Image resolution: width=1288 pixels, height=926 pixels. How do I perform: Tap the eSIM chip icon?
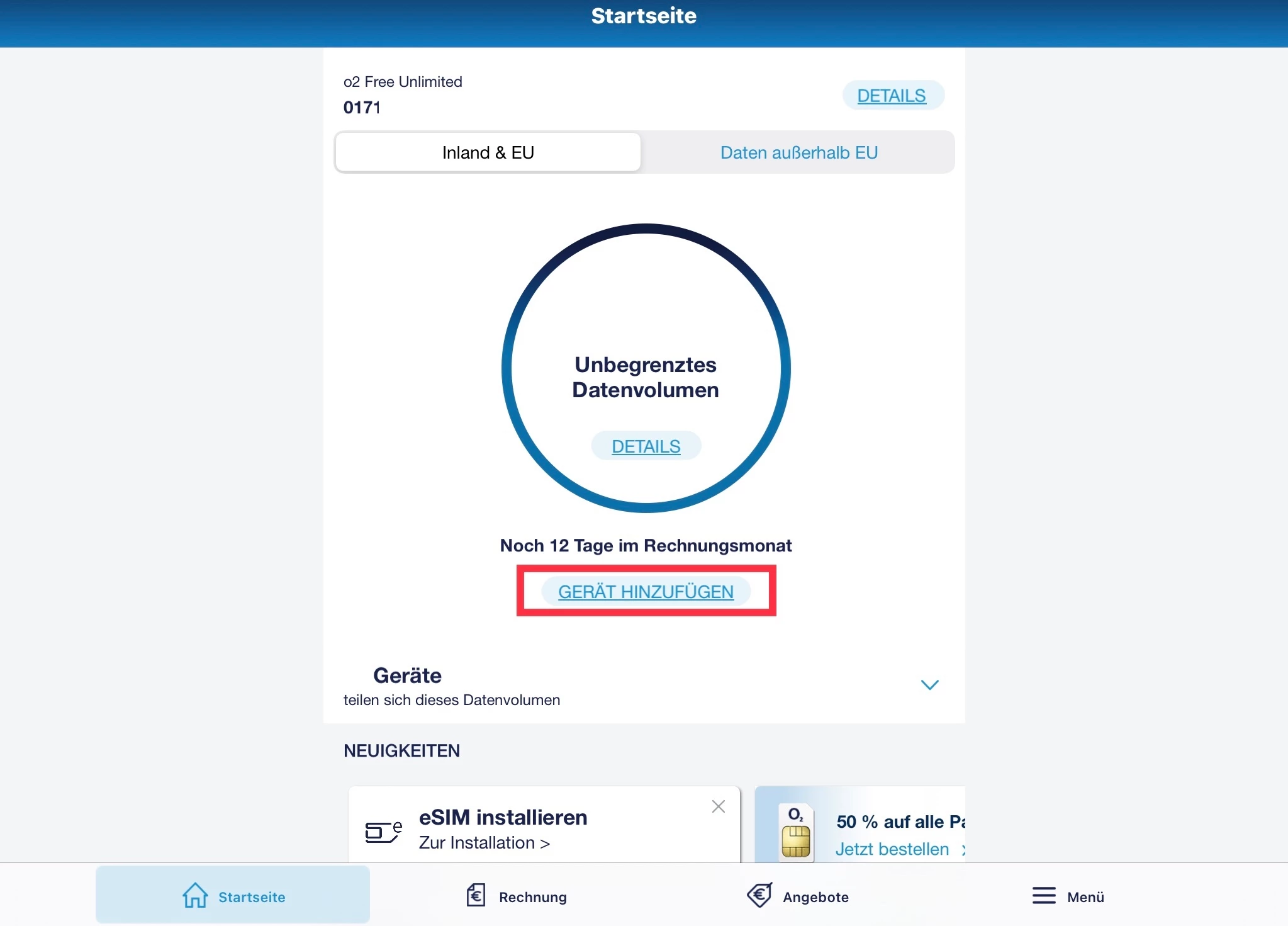(x=383, y=832)
